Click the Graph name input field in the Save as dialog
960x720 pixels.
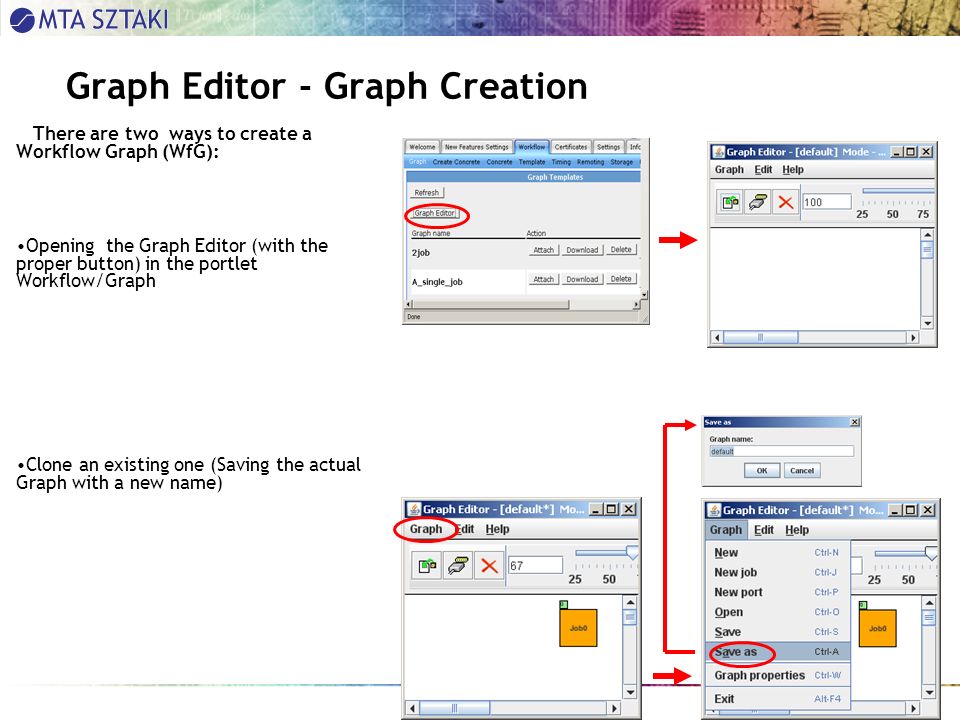click(781, 451)
